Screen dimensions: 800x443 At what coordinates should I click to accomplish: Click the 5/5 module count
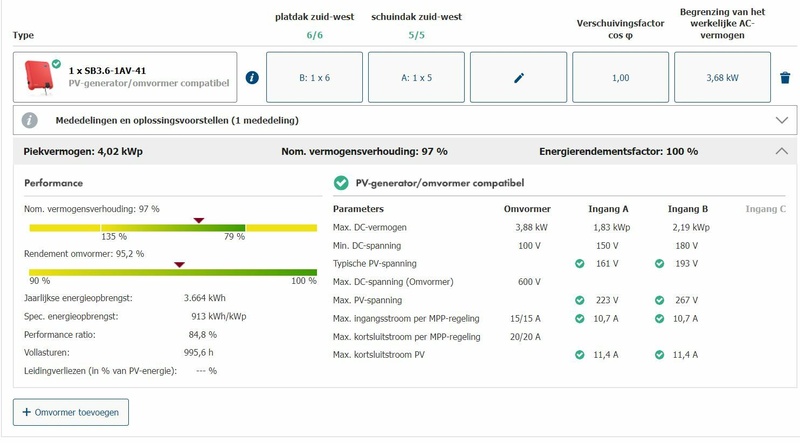pyautogui.click(x=416, y=35)
